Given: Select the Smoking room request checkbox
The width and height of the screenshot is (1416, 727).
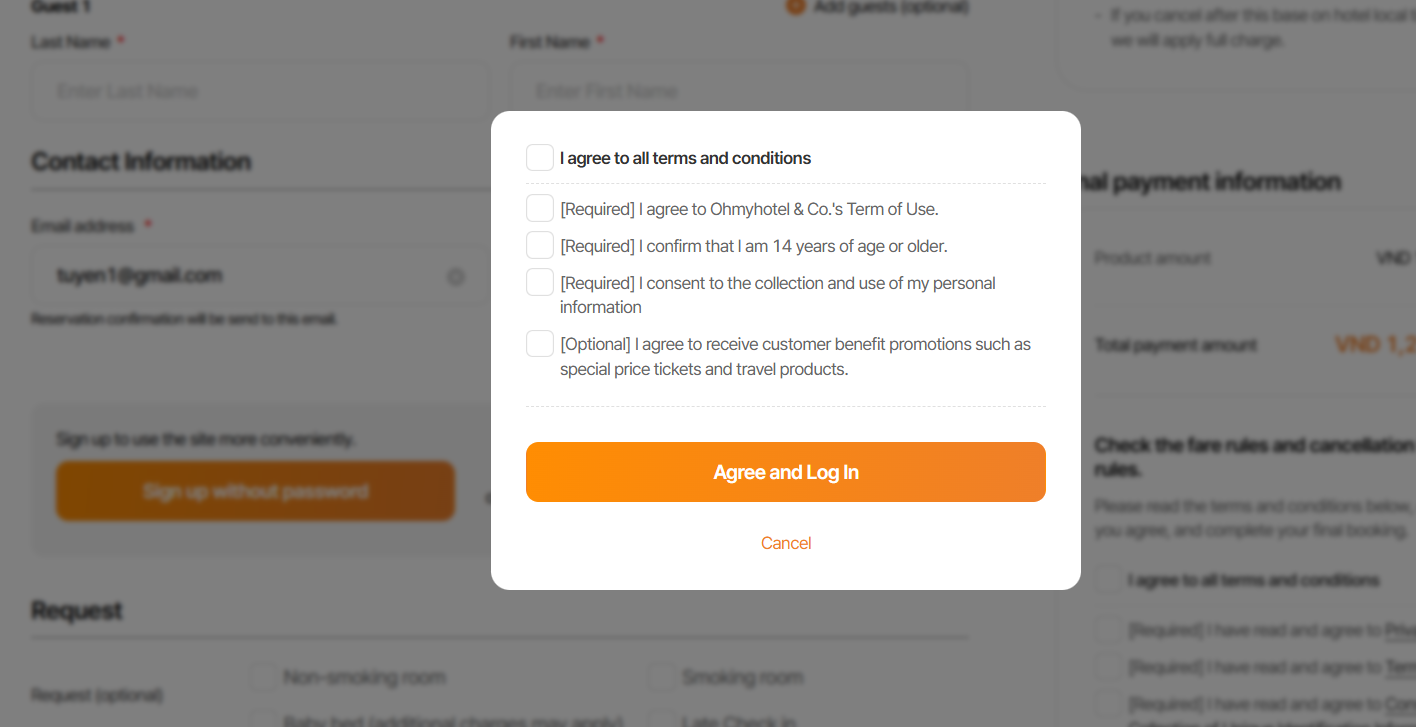Looking at the screenshot, I should coord(661,677).
